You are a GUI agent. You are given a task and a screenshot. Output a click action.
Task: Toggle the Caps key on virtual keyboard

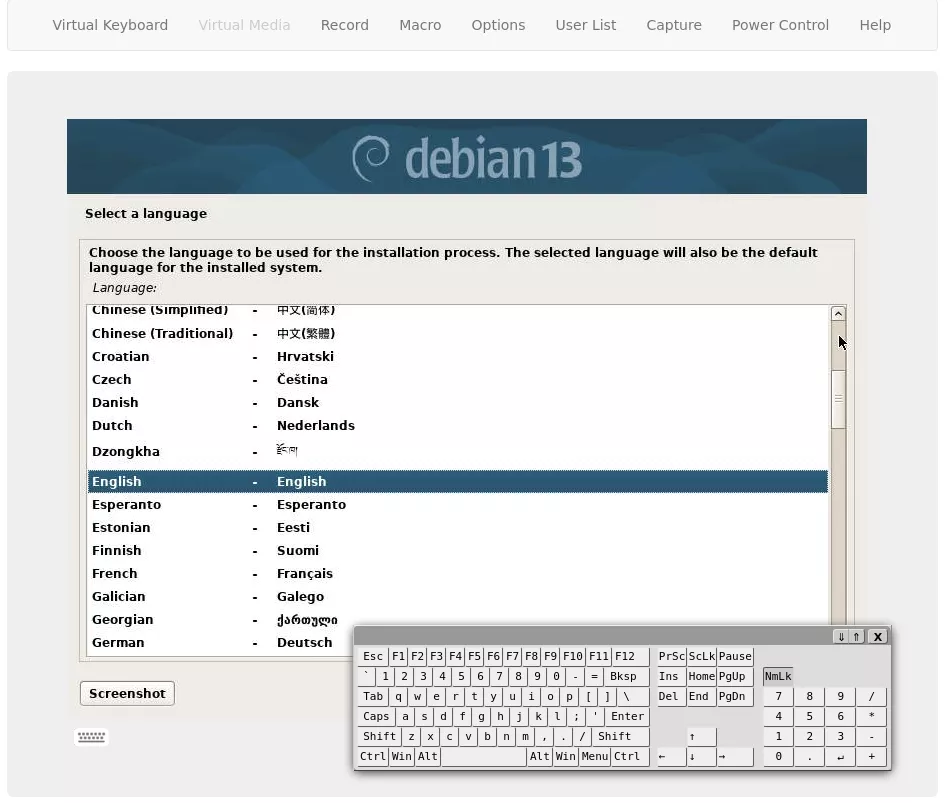click(x=376, y=716)
